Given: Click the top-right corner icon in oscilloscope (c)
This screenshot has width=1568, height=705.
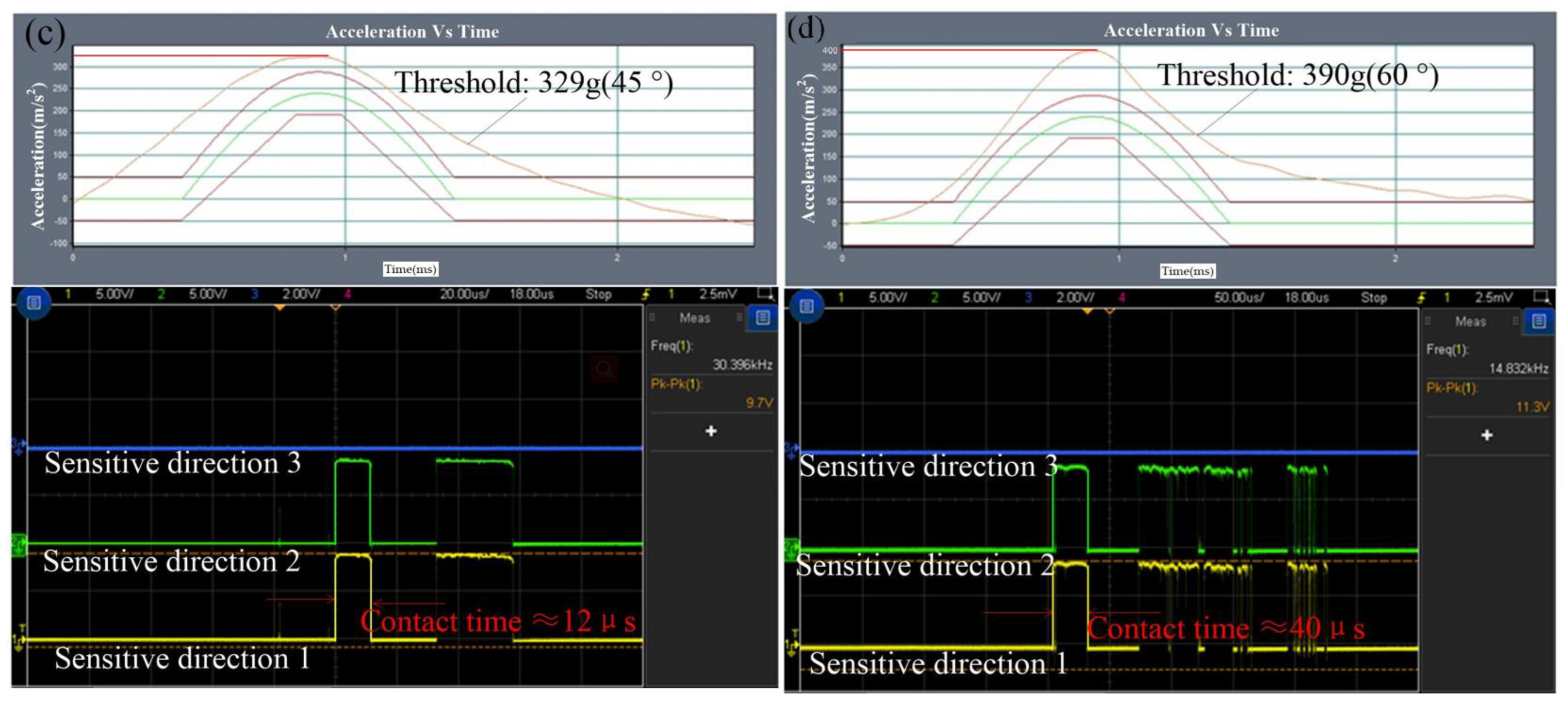Looking at the screenshot, I should pos(766,294).
